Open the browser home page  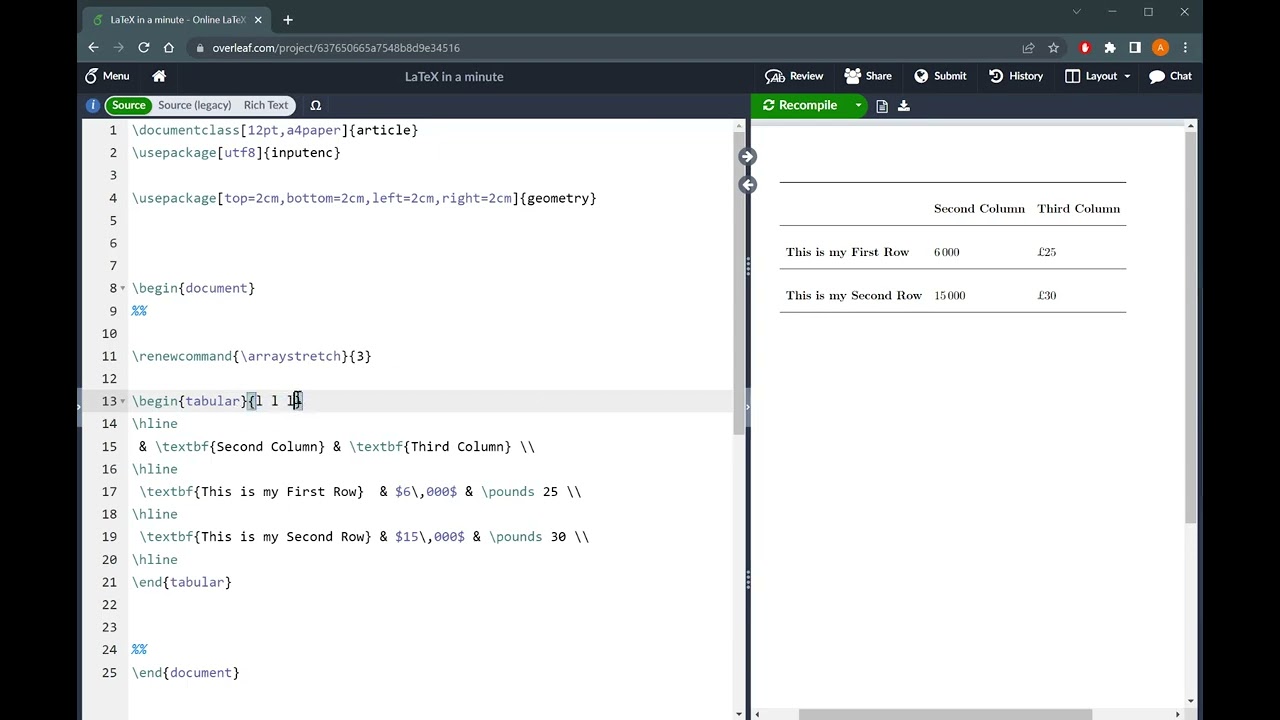pos(168,47)
